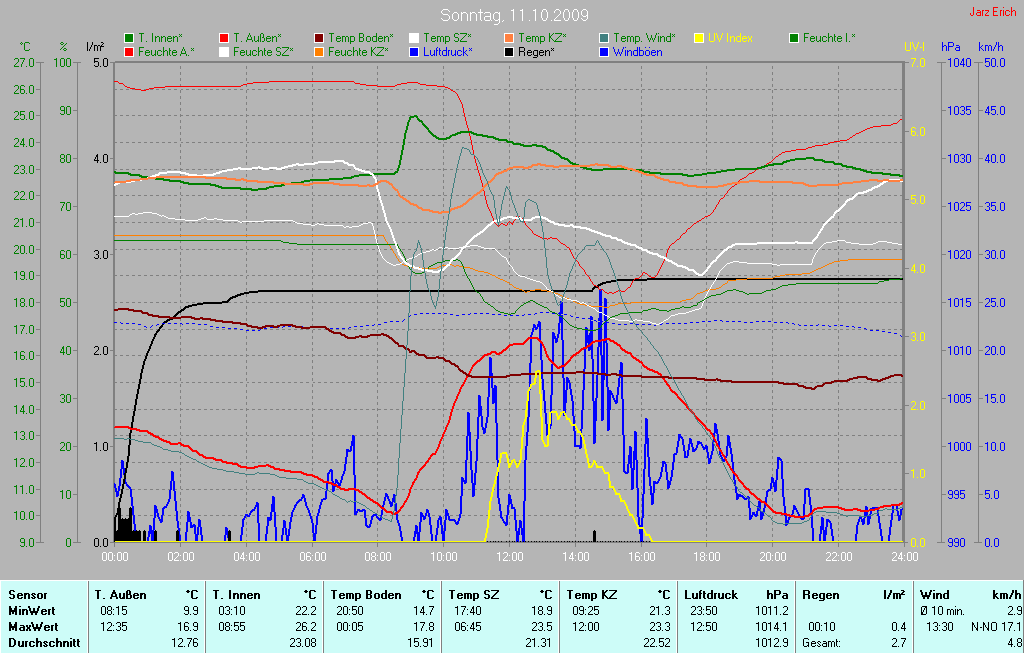Click the green T. Innen legend square
This screenshot has width=1024, height=653.
click(129, 38)
